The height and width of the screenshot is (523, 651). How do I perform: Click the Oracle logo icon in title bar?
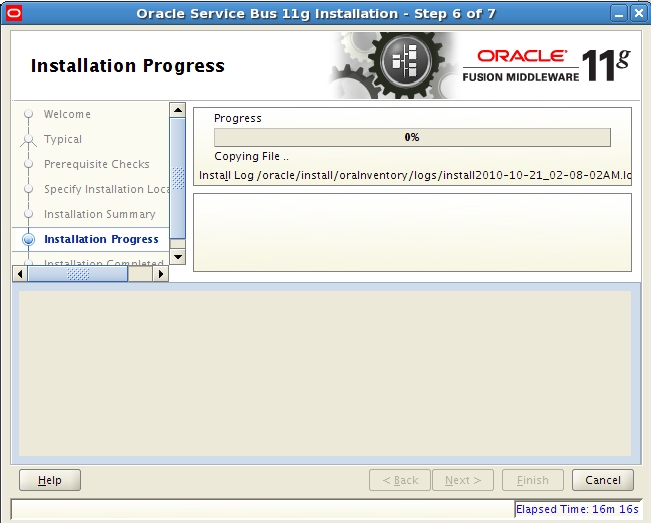tap(14, 14)
